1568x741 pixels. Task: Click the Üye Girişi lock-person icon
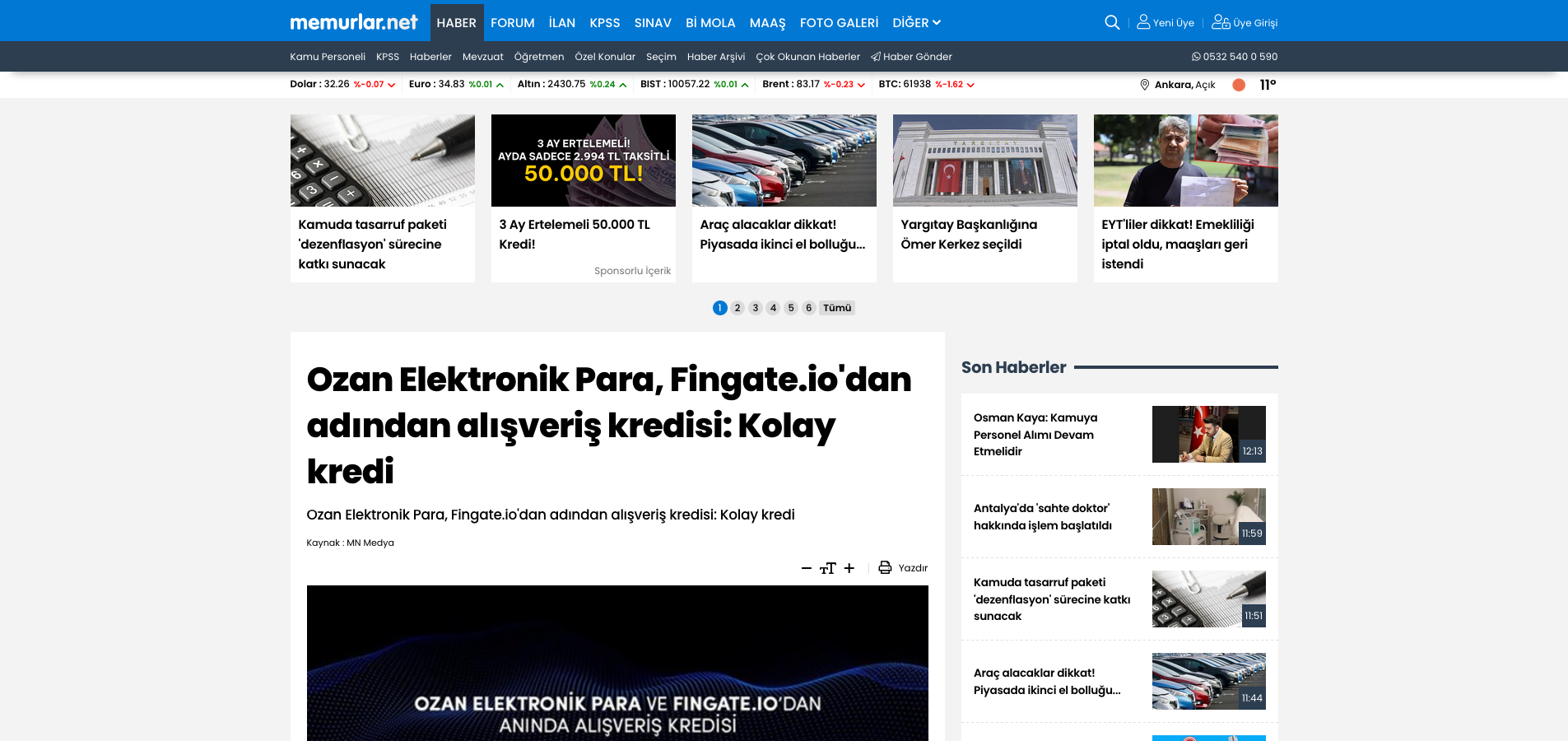(x=1221, y=22)
